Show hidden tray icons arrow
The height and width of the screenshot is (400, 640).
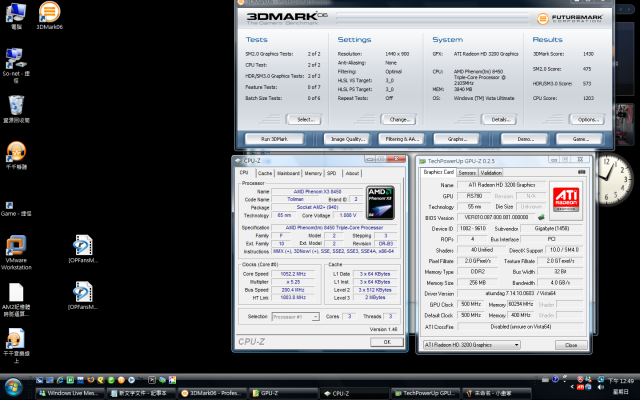click(x=571, y=387)
